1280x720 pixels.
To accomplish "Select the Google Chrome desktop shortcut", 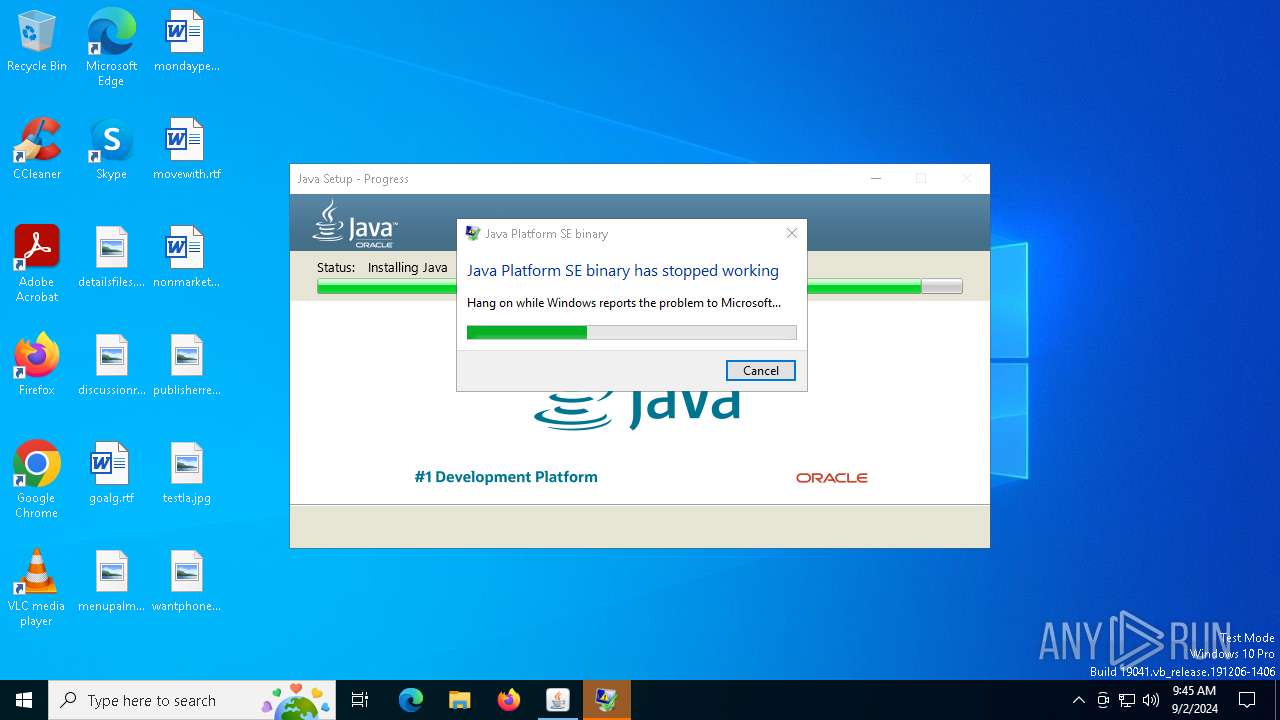I will point(37,479).
